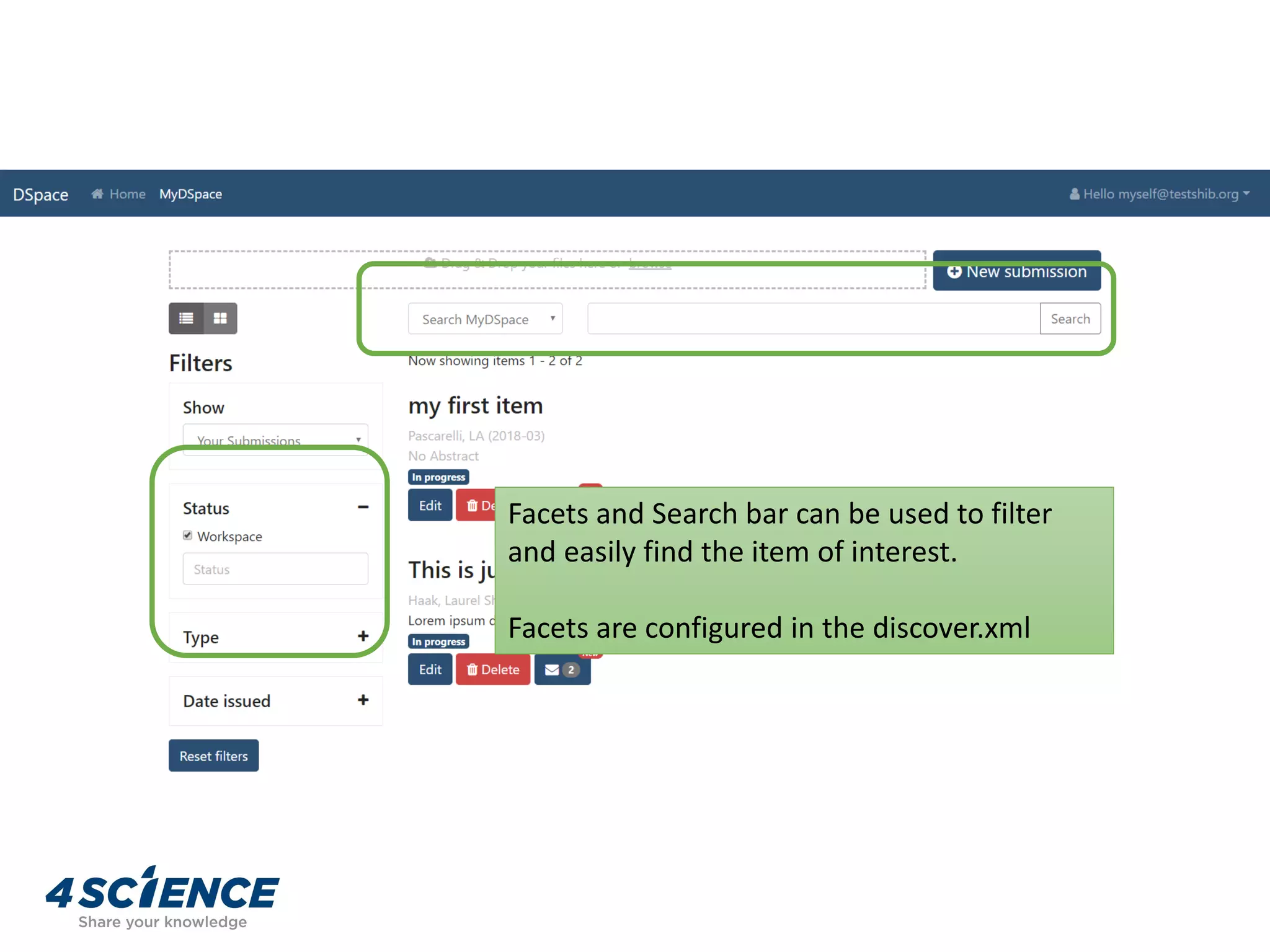Image resolution: width=1270 pixels, height=952 pixels.
Task: Open the Hello myself@testshib.org user menu
Action: pyautogui.click(x=1159, y=194)
